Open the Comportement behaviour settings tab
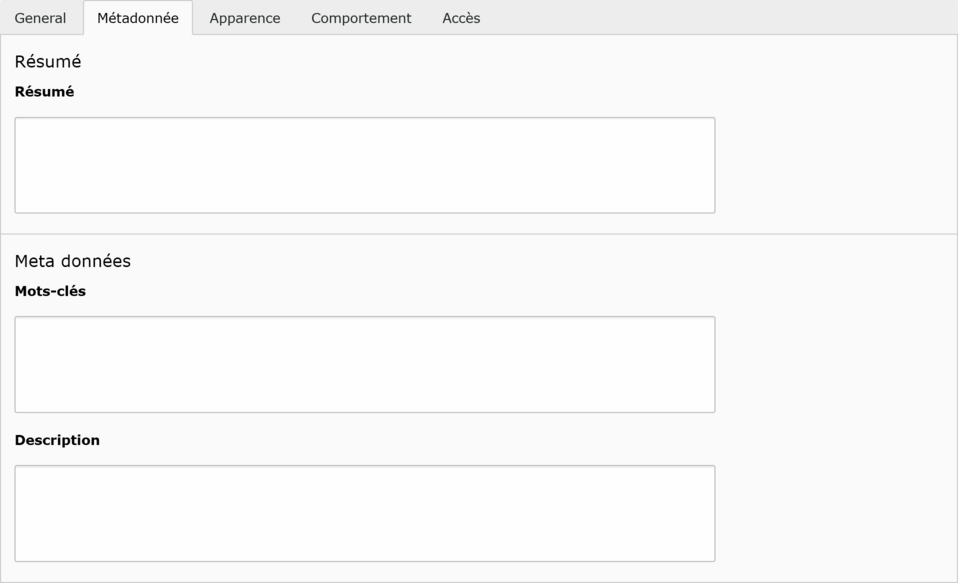The image size is (958, 583). 361,18
